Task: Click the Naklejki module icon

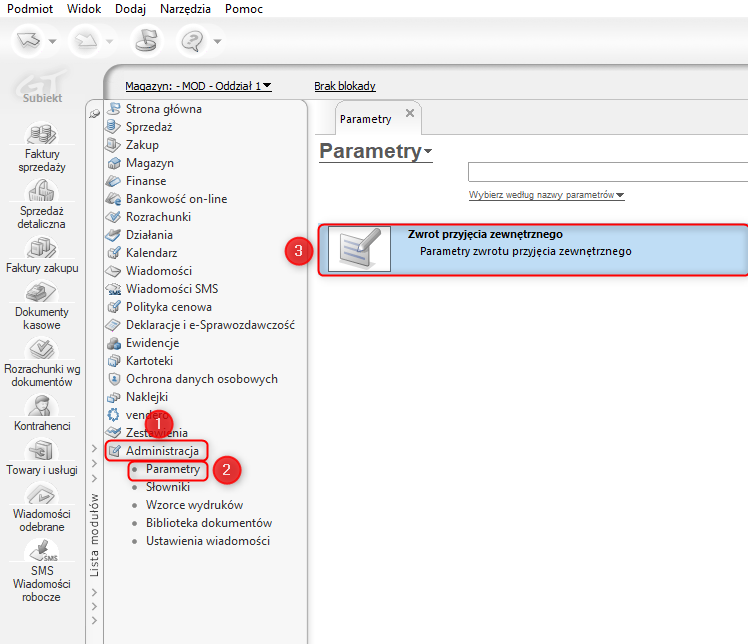Action: point(114,397)
